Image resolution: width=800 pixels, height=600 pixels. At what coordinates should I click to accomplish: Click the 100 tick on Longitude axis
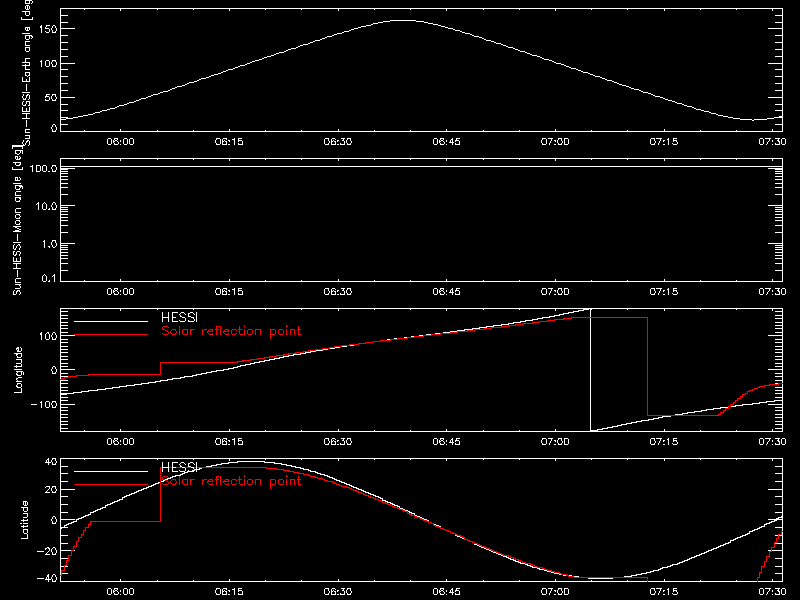[x=48, y=336]
